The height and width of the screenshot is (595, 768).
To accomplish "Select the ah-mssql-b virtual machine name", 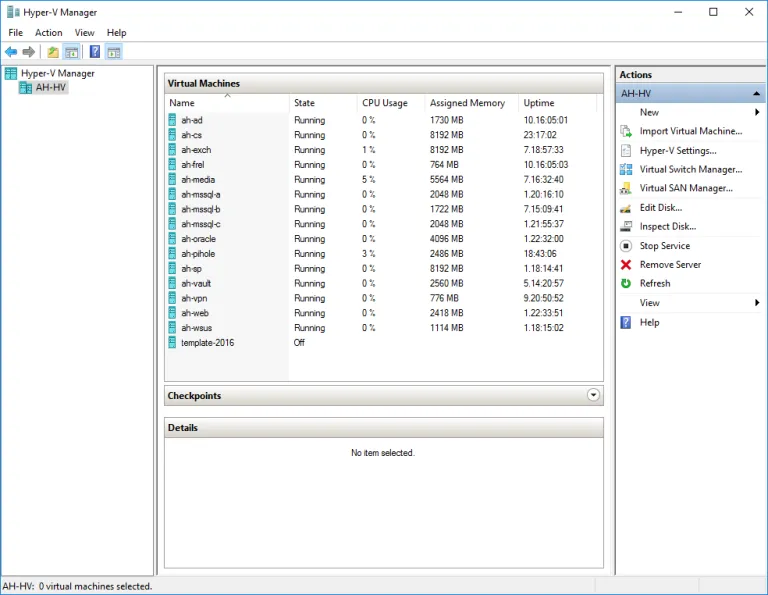I will pyautogui.click(x=201, y=209).
